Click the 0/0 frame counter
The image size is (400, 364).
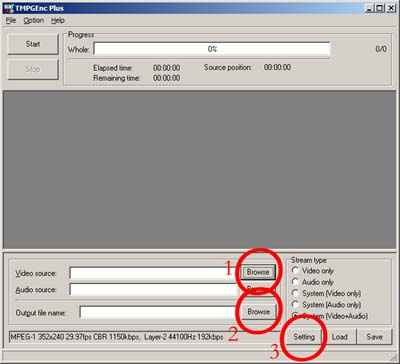[381, 49]
